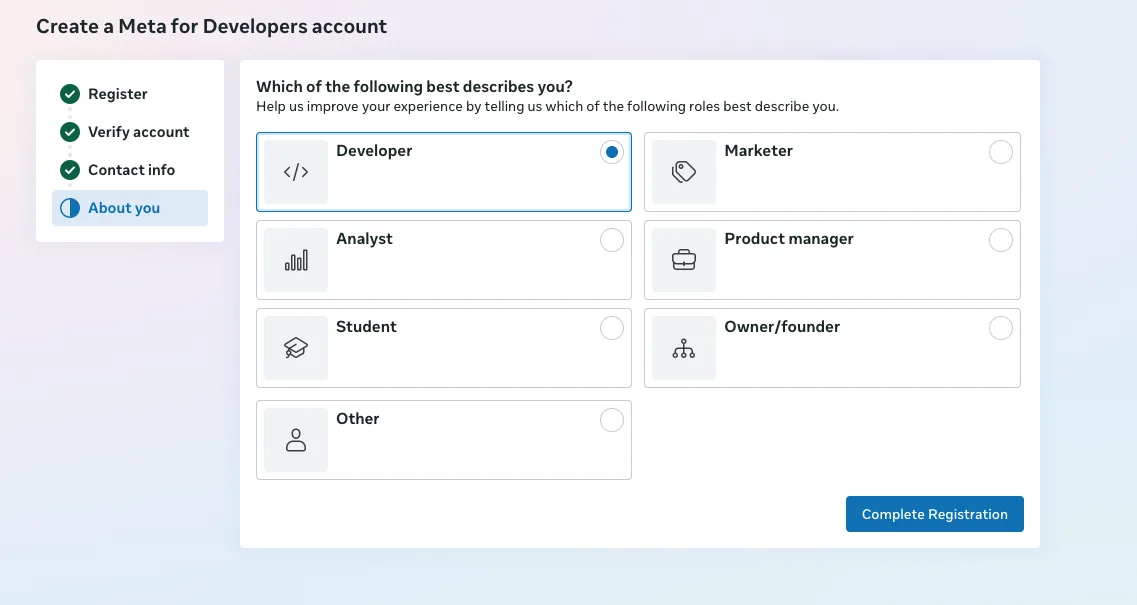Choose the Product manager radio button

click(1001, 240)
